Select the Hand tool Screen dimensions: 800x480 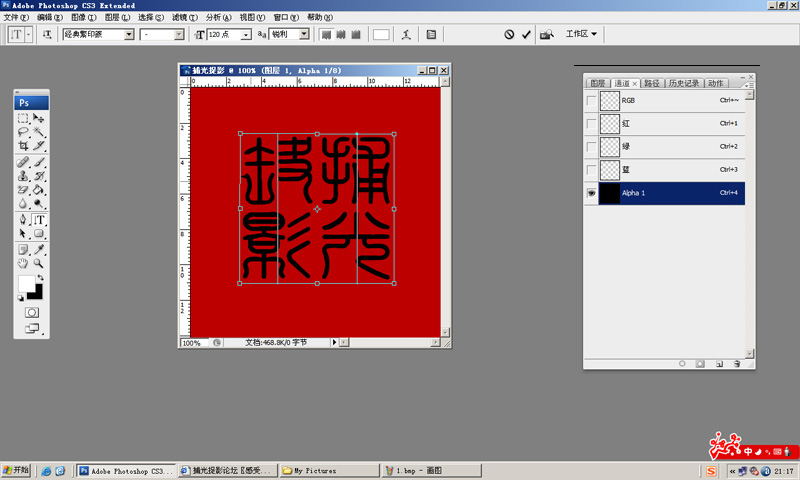[x=23, y=263]
